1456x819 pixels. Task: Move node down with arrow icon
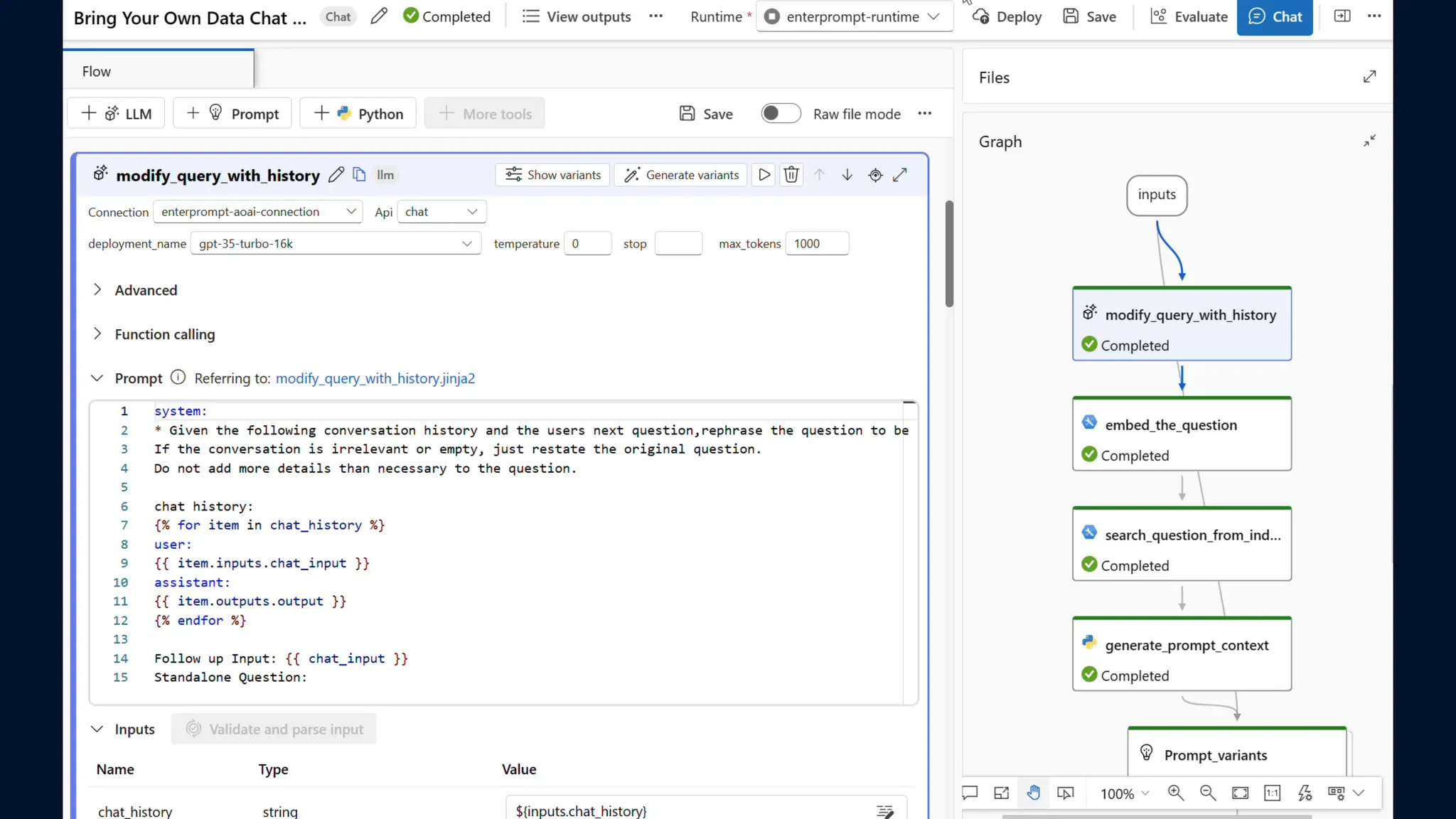pos(847,175)
